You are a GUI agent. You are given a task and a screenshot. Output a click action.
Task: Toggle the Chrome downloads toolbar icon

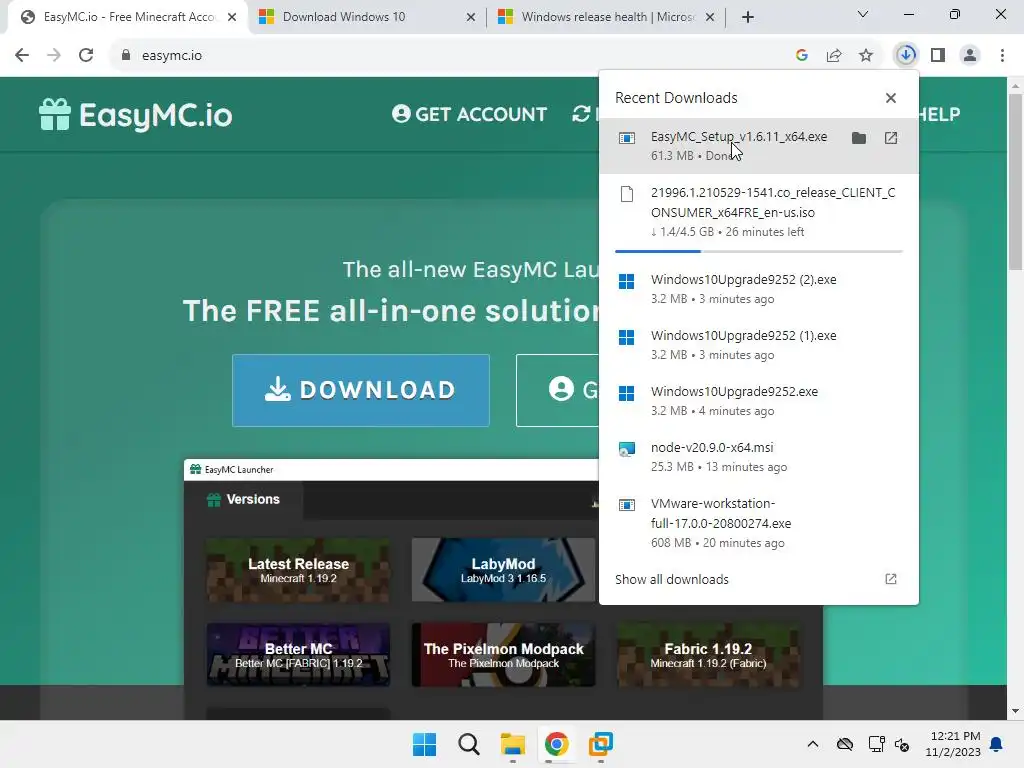(906, 56)
